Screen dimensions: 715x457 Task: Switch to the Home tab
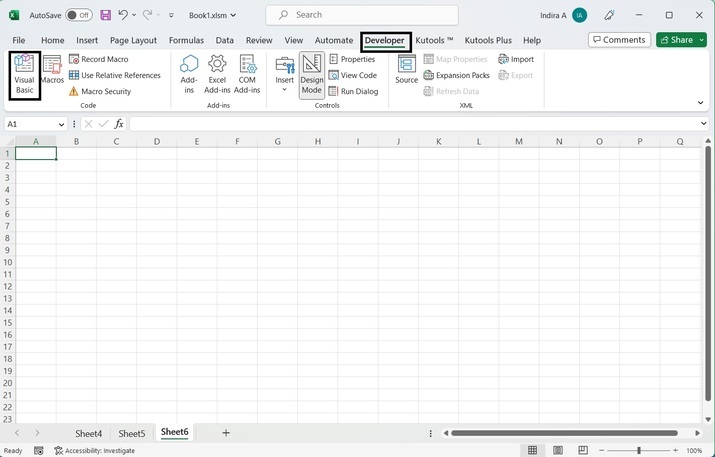click(x=52, y=40)
